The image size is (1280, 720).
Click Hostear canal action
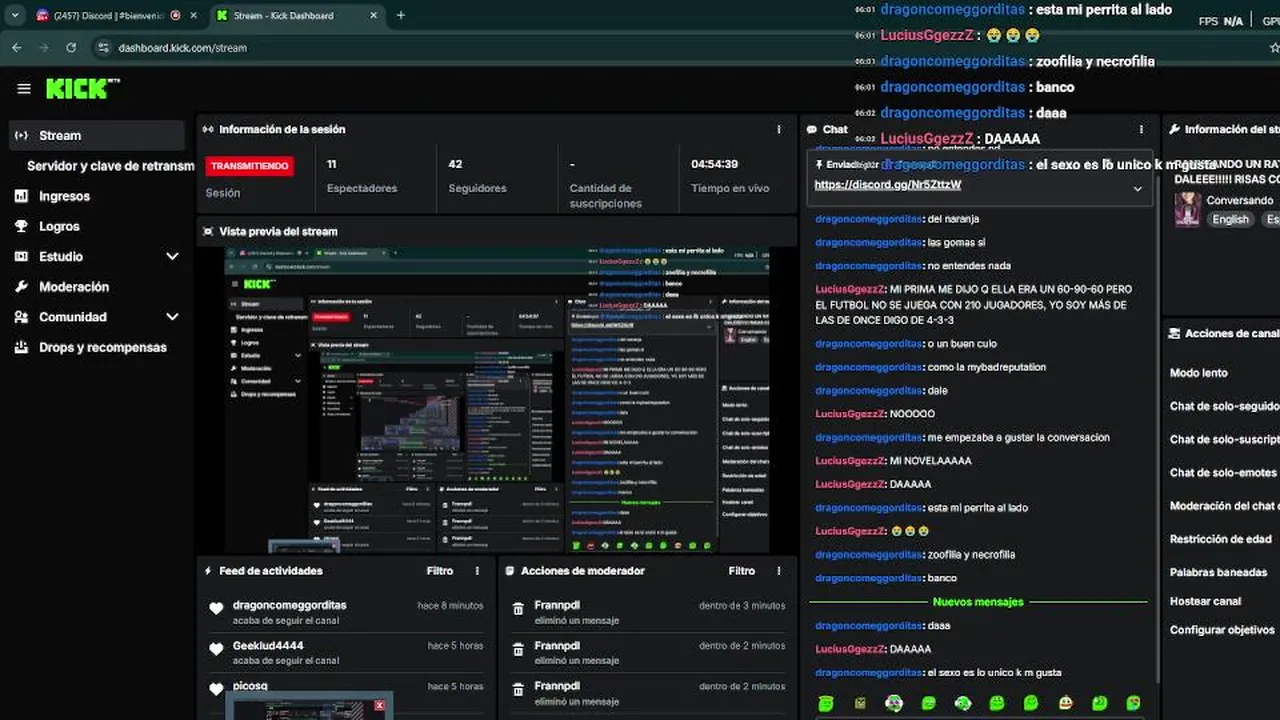coord(1205,601)
